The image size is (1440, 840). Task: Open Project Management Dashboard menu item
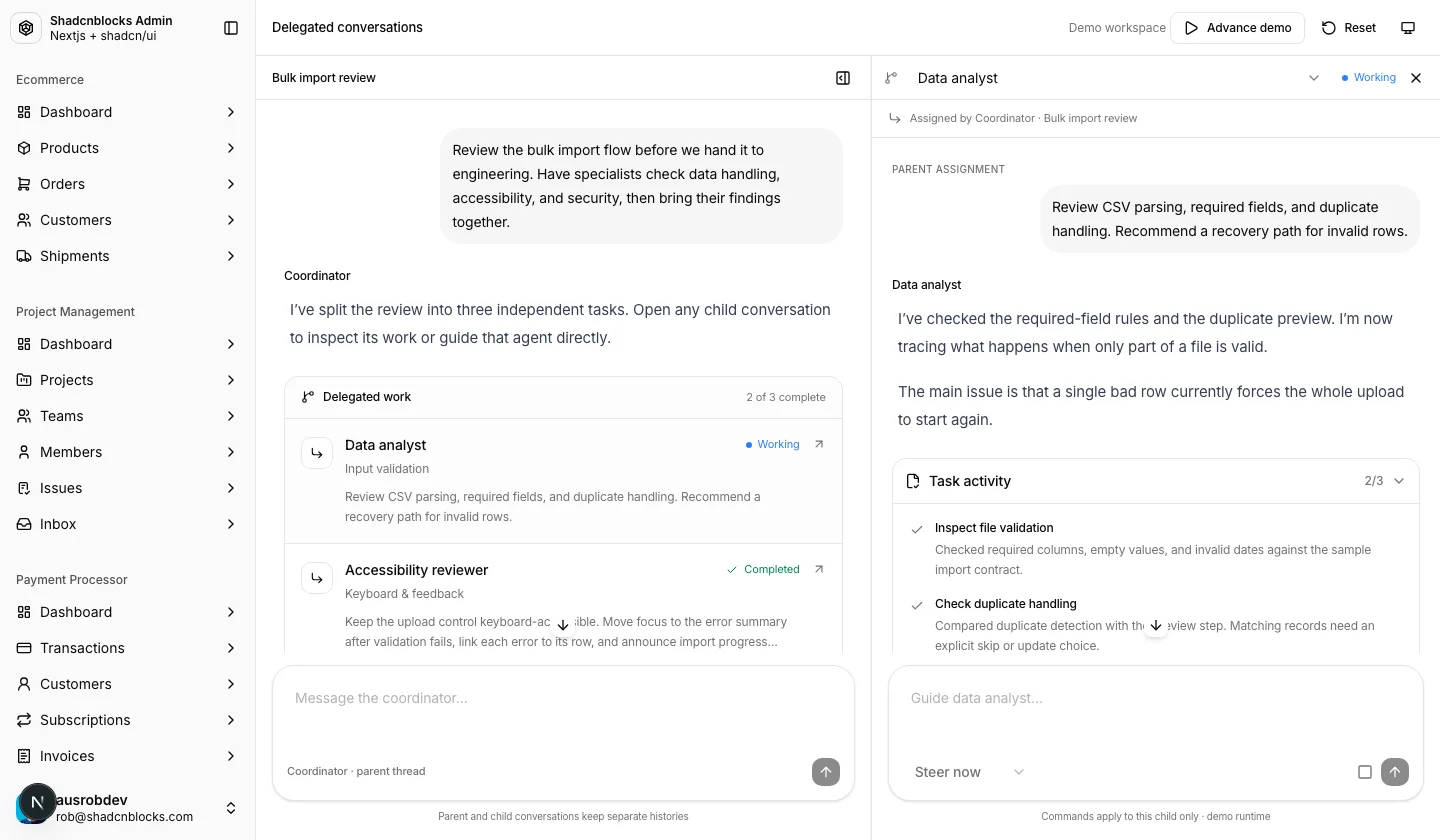[x=128, y=344]
